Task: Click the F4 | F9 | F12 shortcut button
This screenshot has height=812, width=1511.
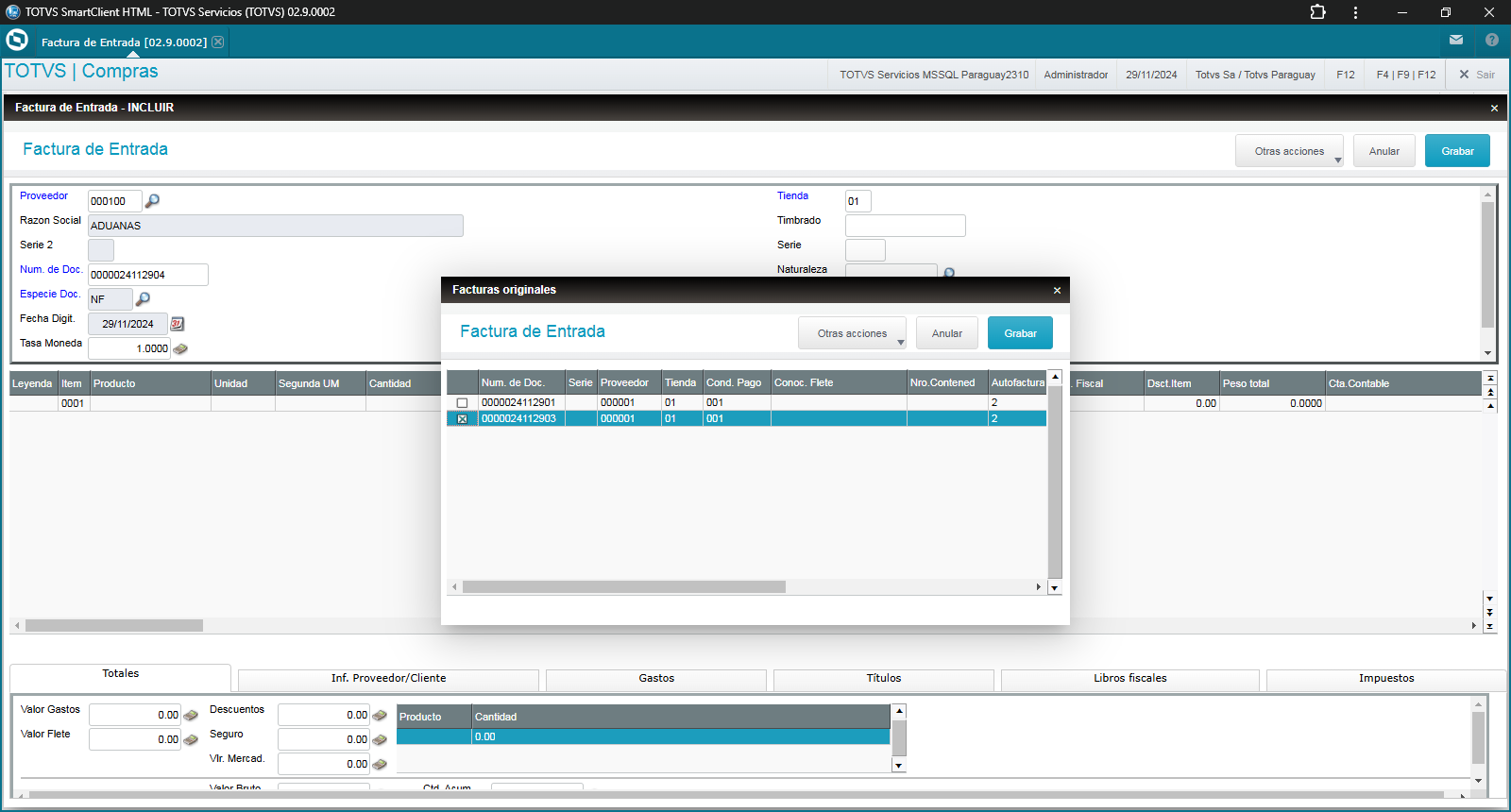Action: (x=1406, y=75)
